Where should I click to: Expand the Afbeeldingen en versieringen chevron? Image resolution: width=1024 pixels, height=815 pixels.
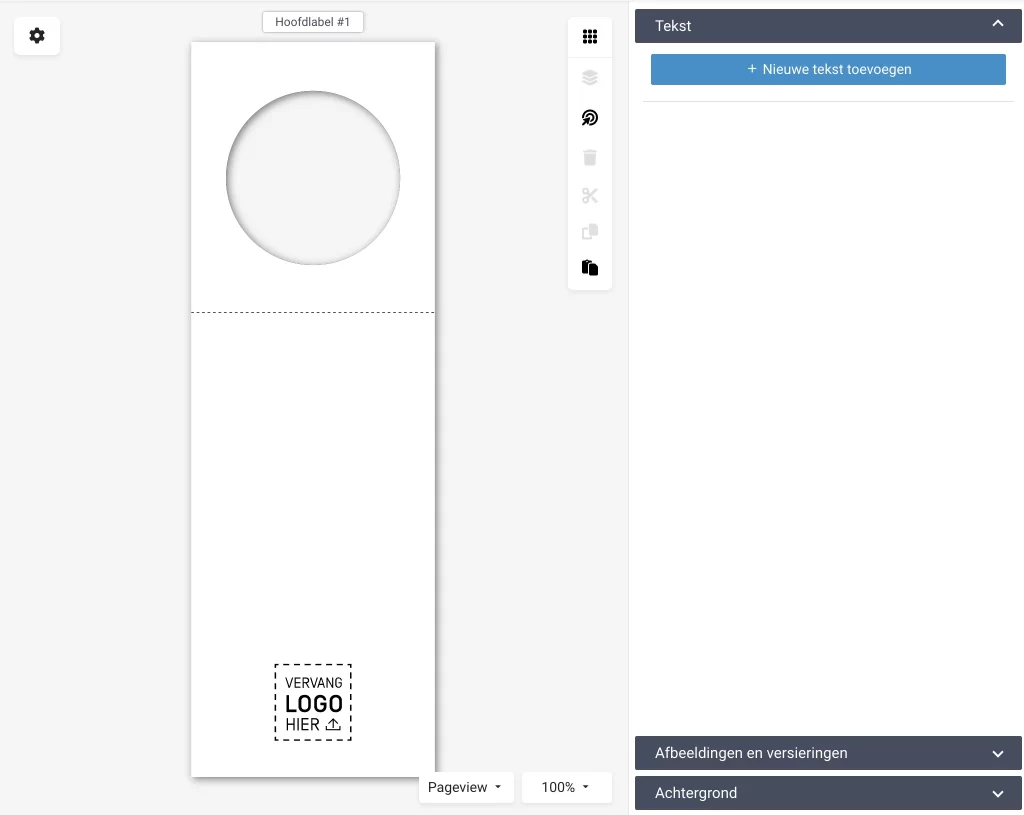pyautogui.click(x=997, y=753)
